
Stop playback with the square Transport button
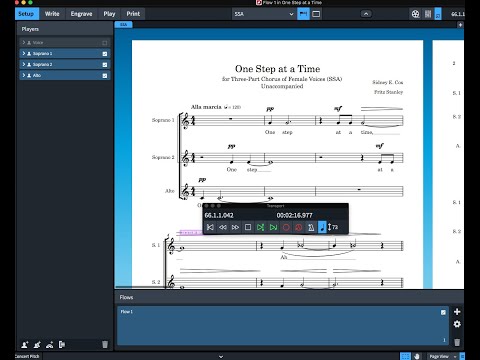pos(248,227)
